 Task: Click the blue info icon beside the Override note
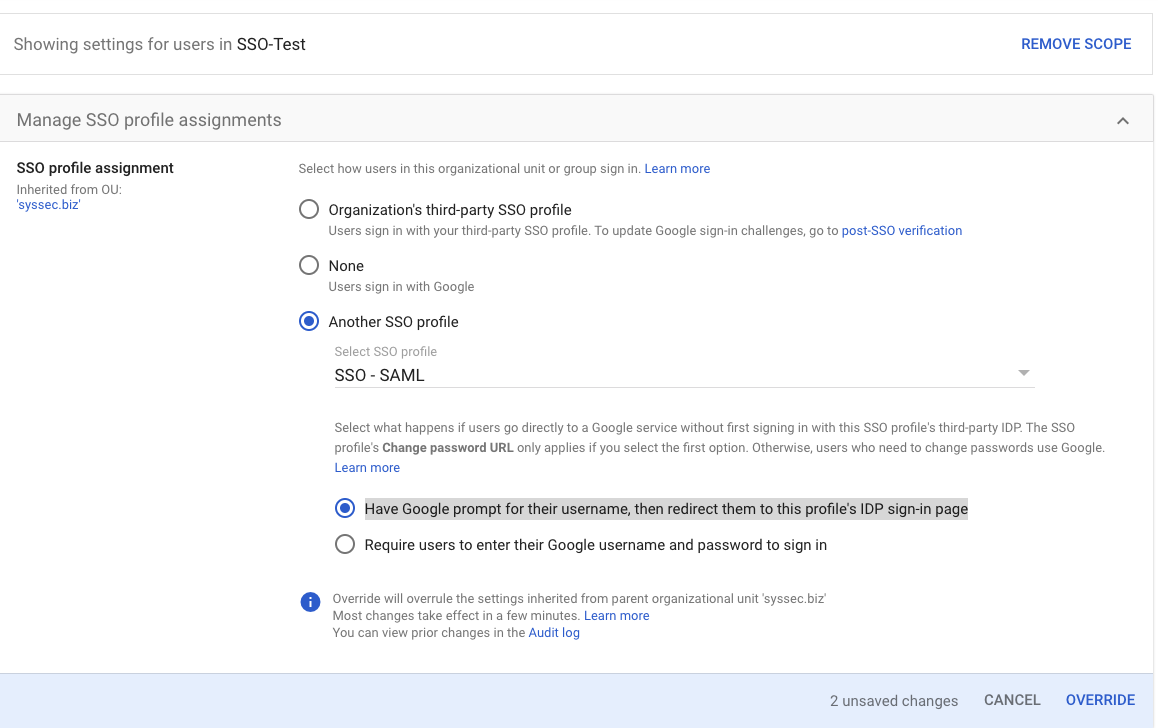pyautogui.click(x=311, y=602)
